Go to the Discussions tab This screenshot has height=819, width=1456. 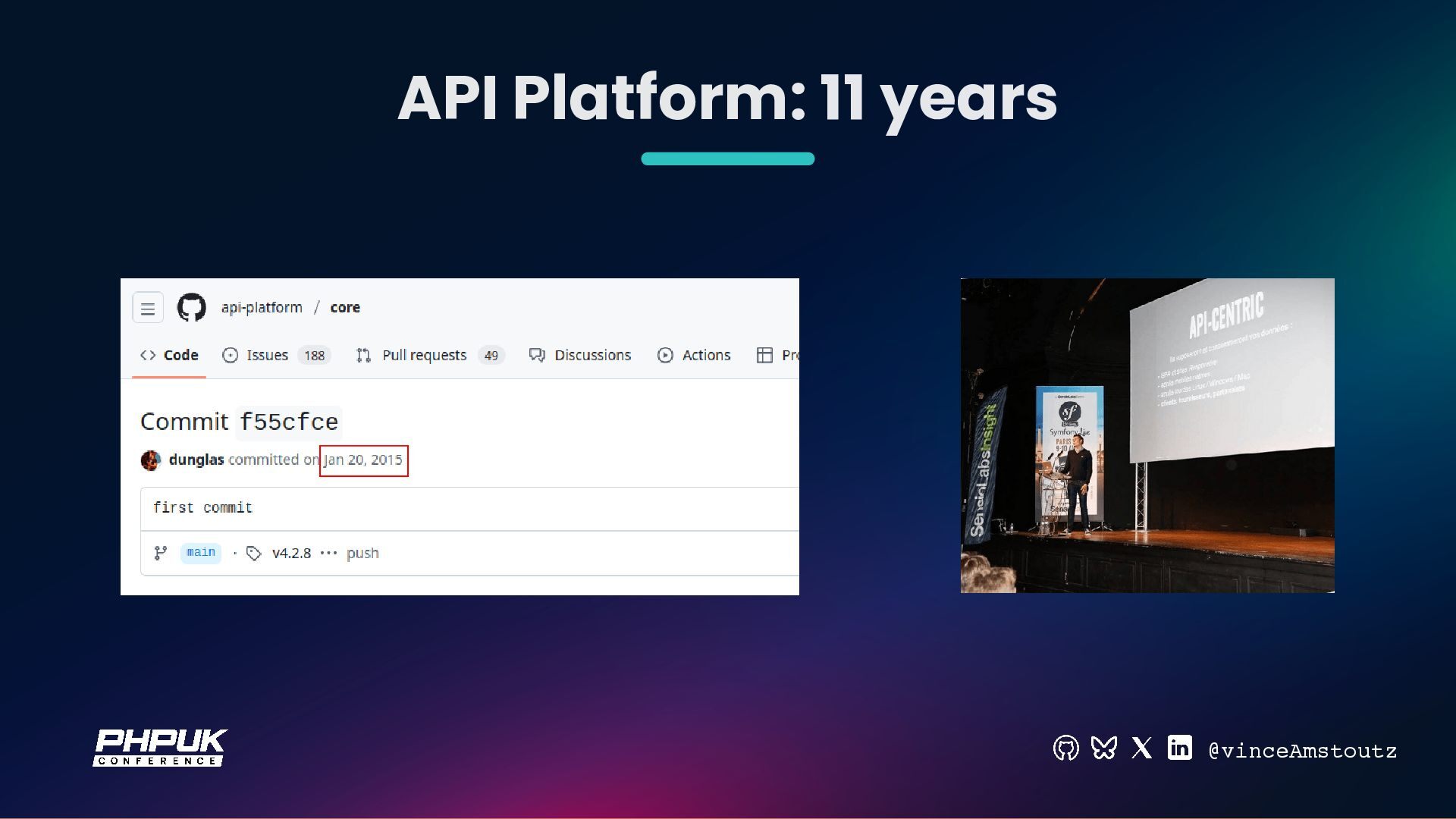pyautogui.click(x=592, y=356)
